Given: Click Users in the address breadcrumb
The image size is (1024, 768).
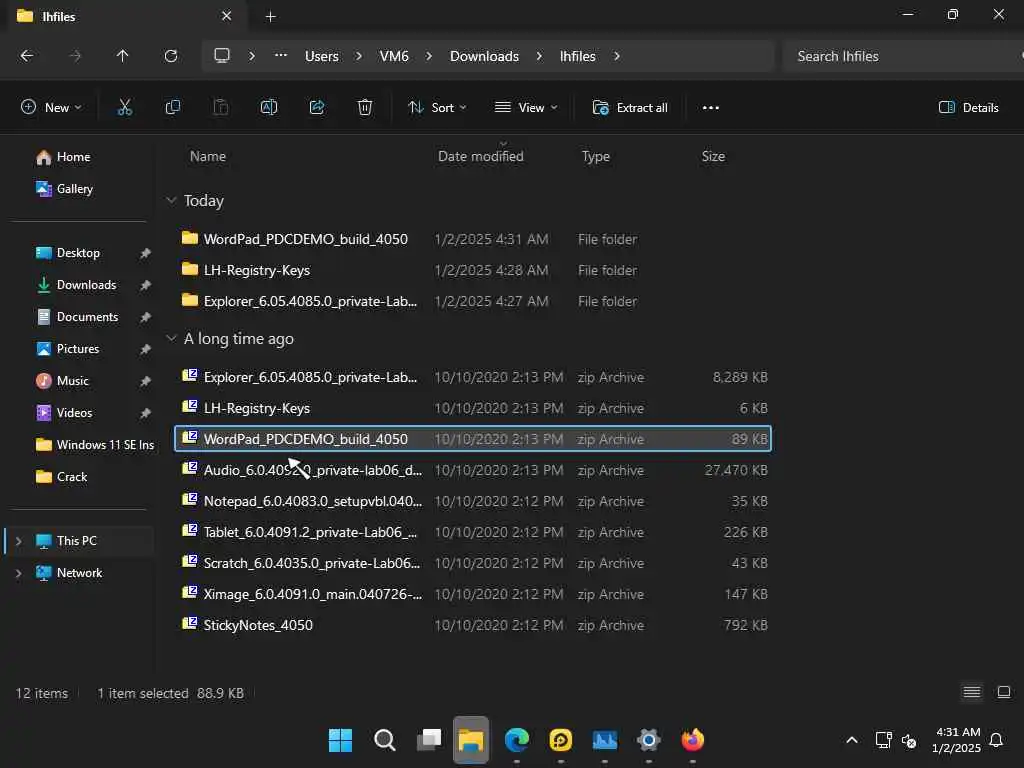Looking at the screenshot, I should [x=321, y=56].
